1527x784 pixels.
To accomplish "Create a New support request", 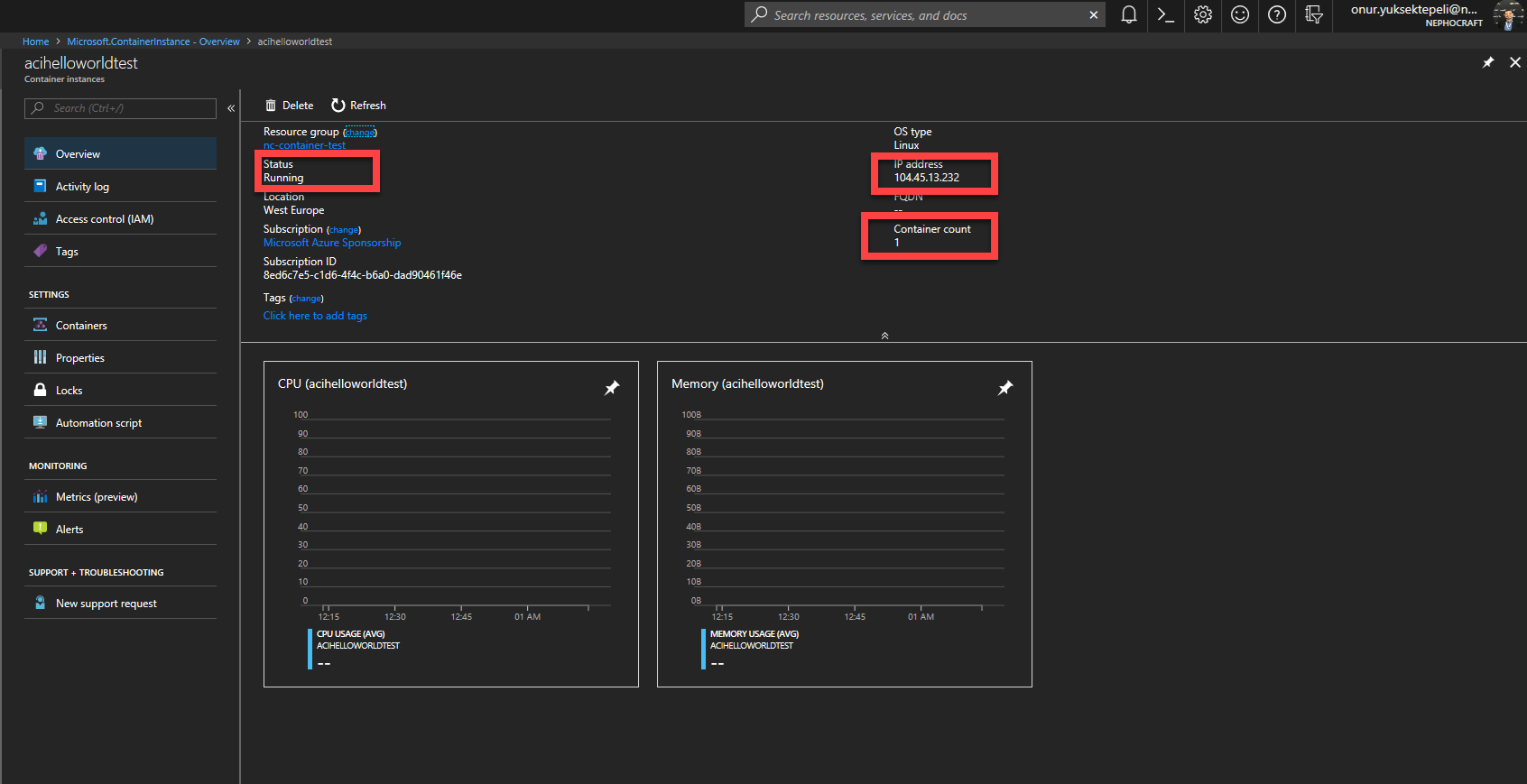I will coord(120,603).
